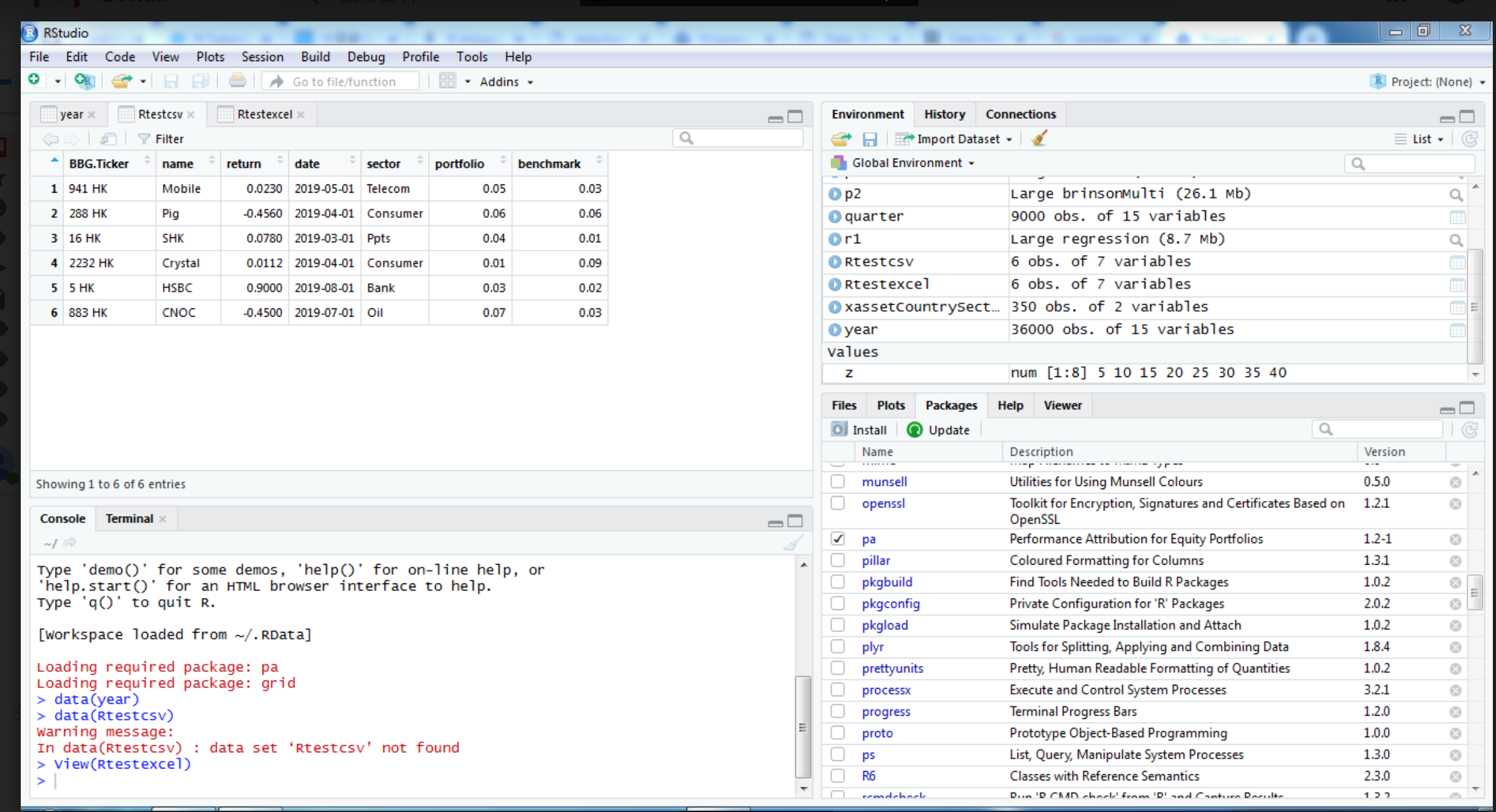Open the Addins dropdown
This screenshot has width=1496, height=812.
click(507, 82)
